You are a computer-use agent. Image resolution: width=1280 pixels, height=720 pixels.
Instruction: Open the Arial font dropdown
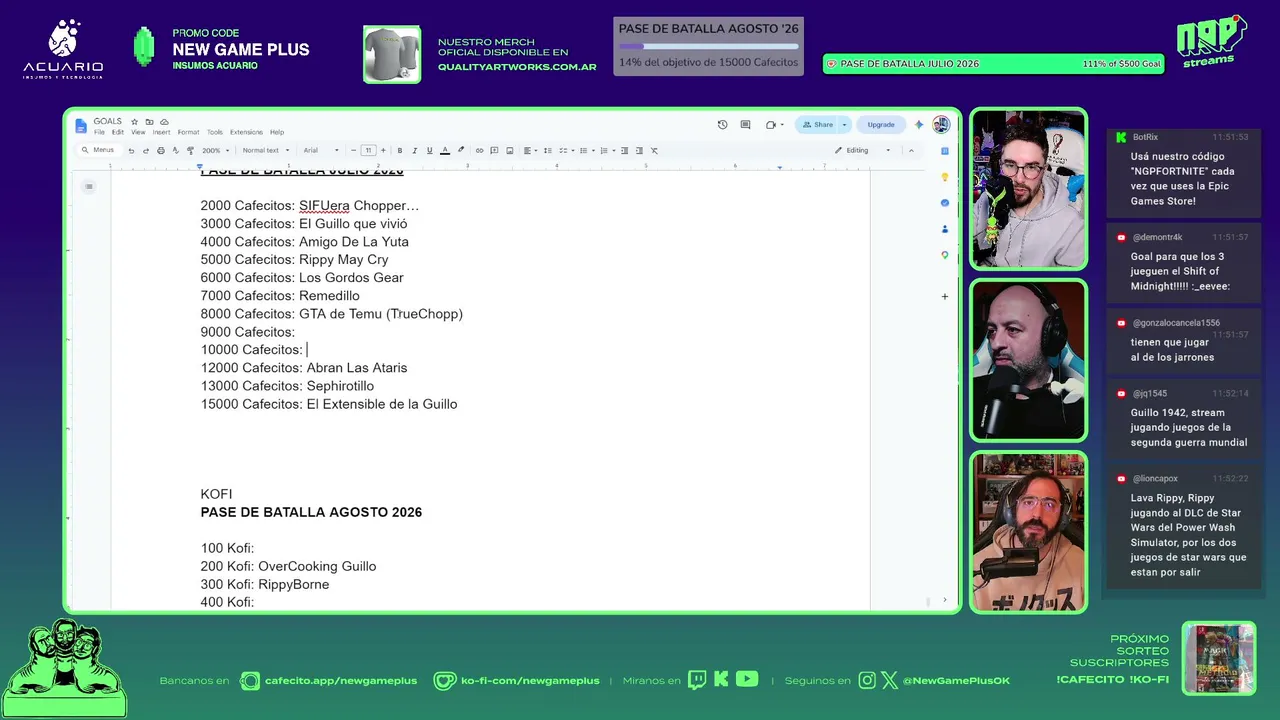tap(322, 151)
